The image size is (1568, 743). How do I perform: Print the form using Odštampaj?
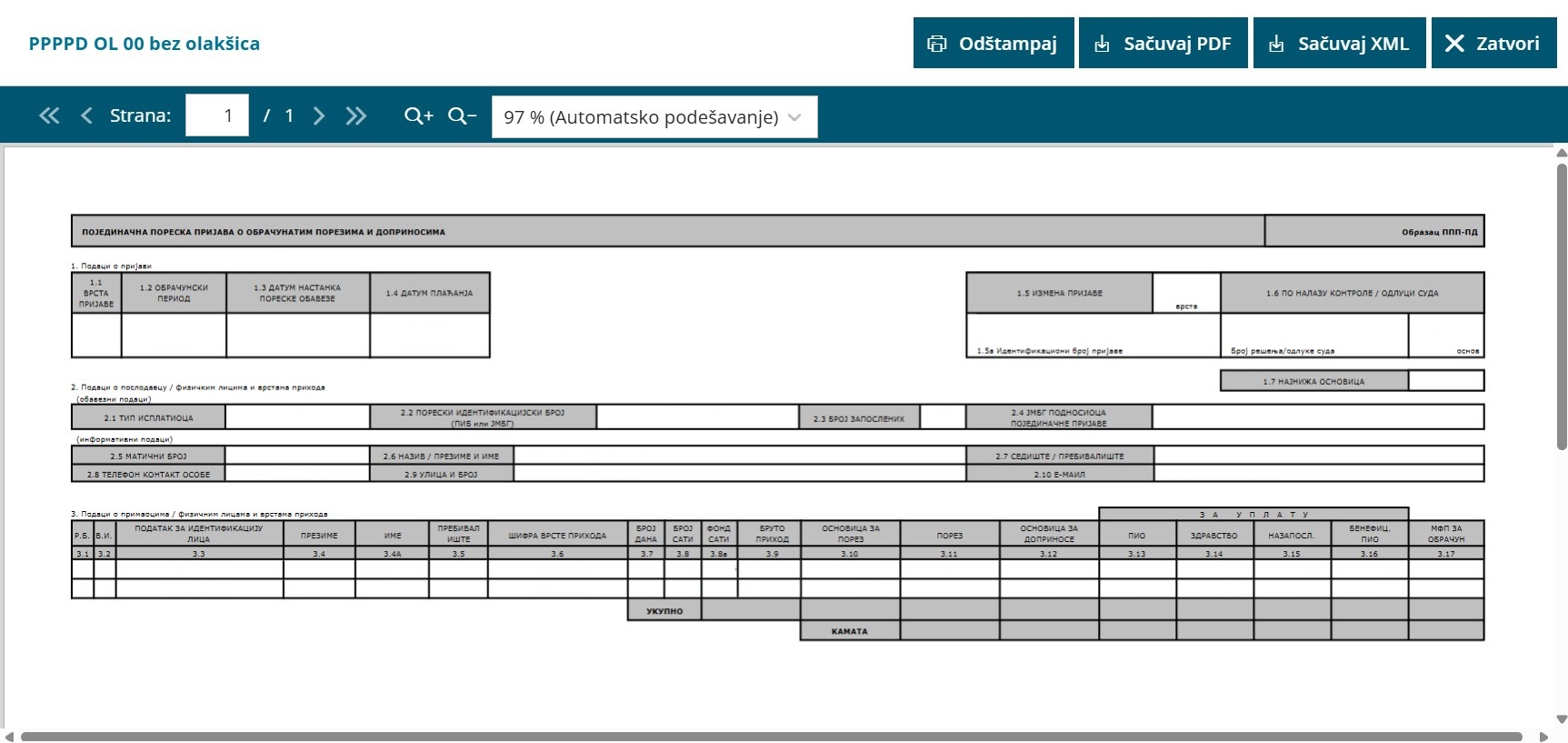pyautogui.click(x=993, y=43)
